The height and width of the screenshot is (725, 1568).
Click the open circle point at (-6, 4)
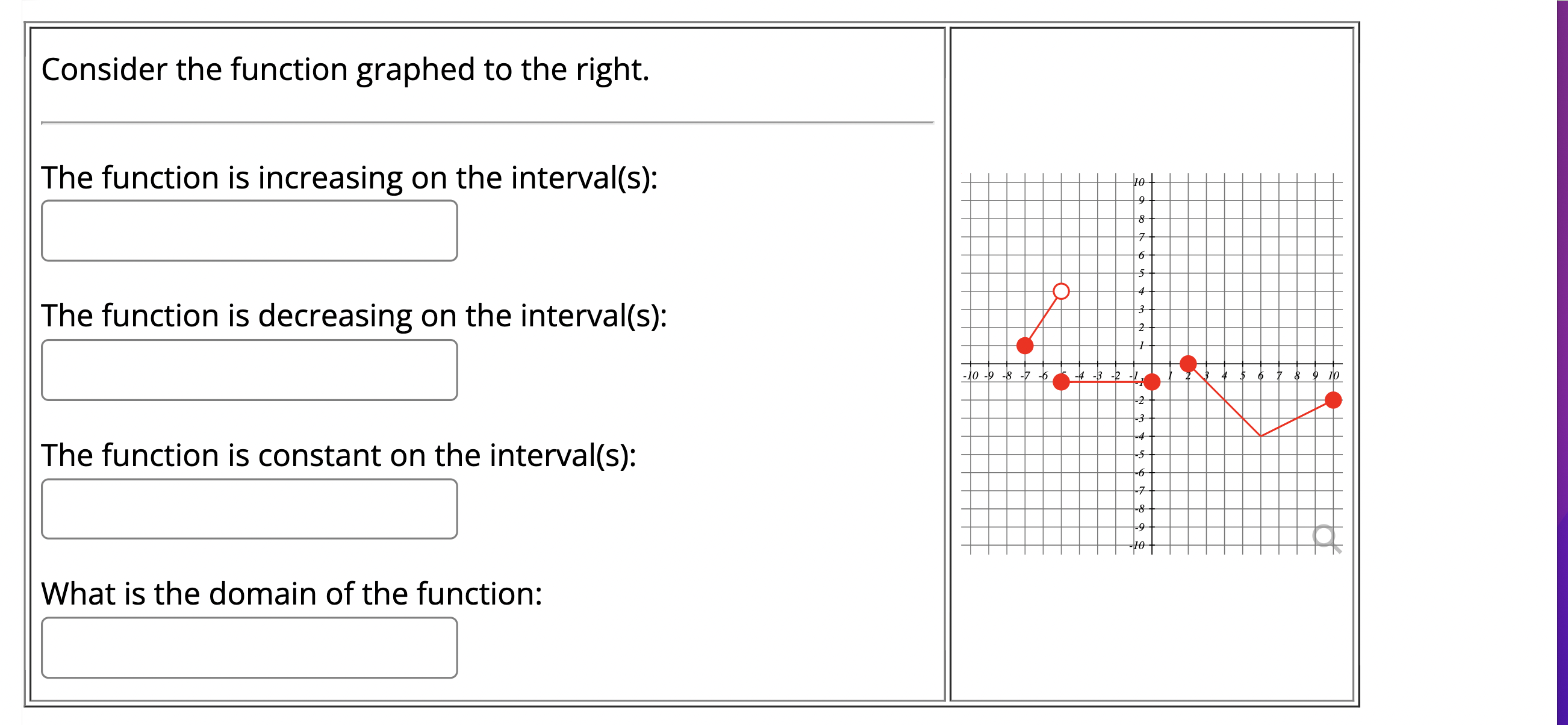[x=1061, y=291]
